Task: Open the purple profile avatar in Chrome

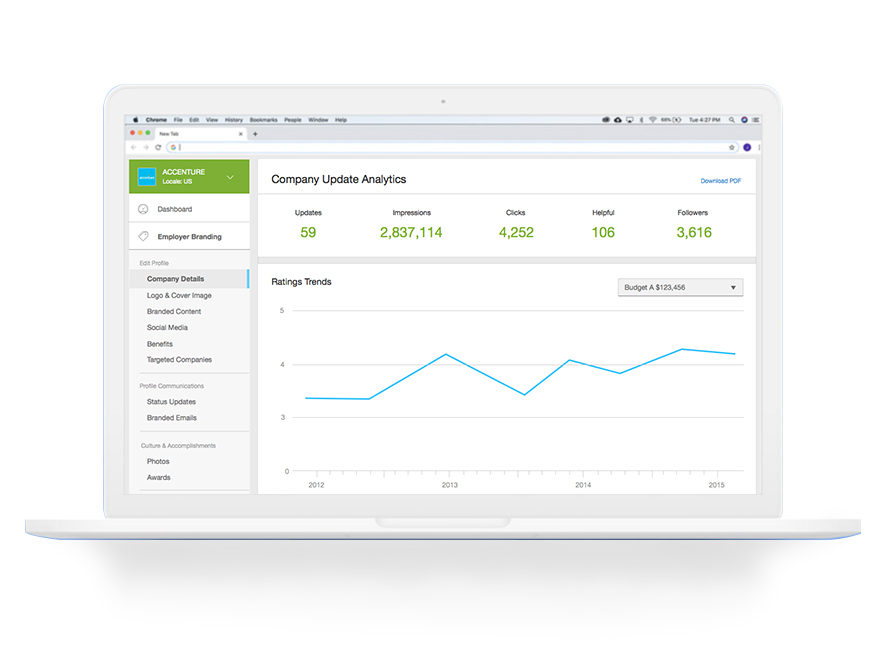Action: [x=746, y=147]
